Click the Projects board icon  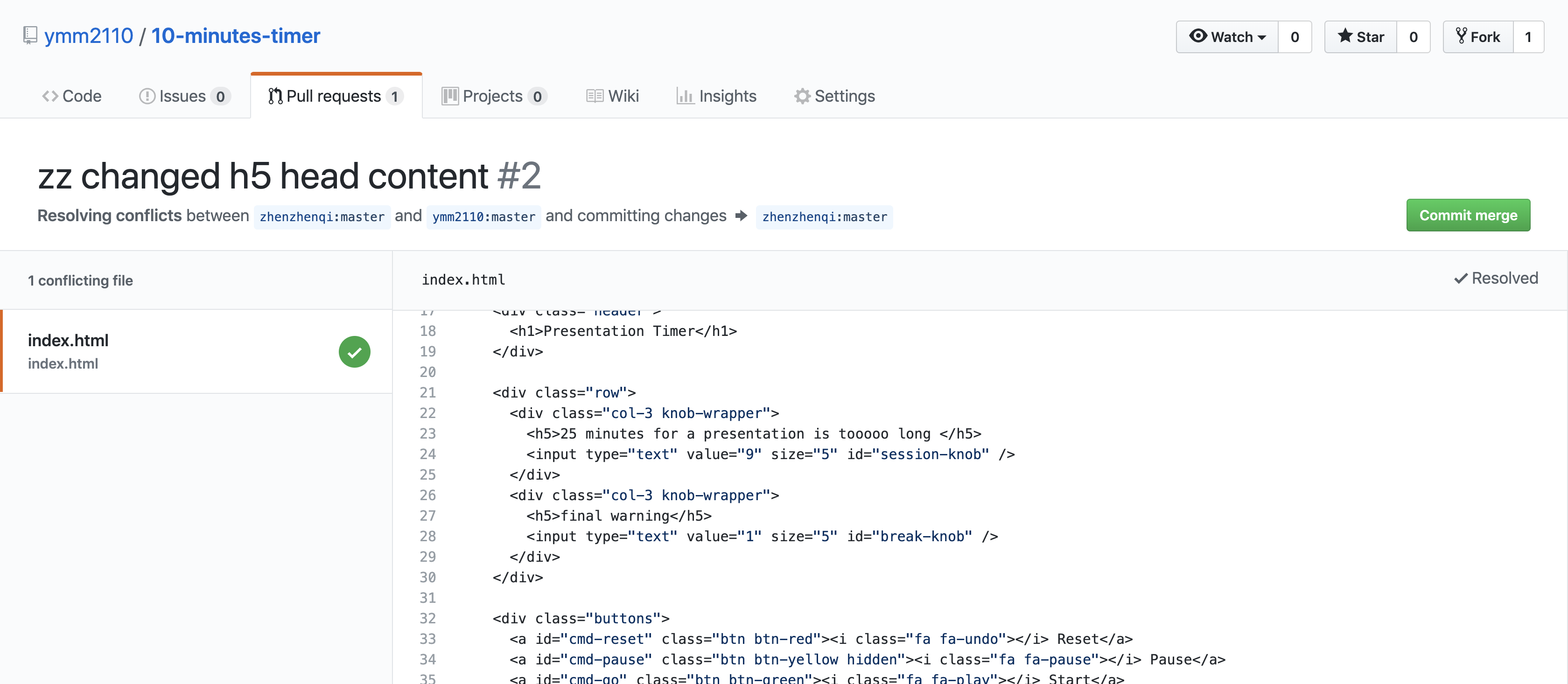[450, 96]
